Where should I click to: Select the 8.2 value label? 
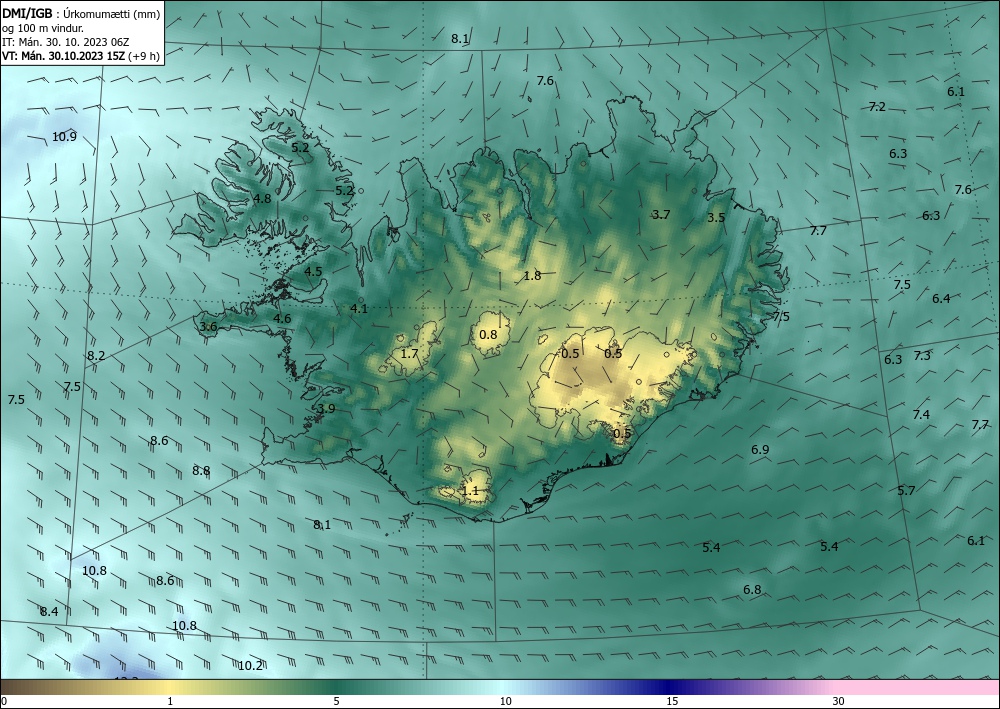click(x=96, y=356)
